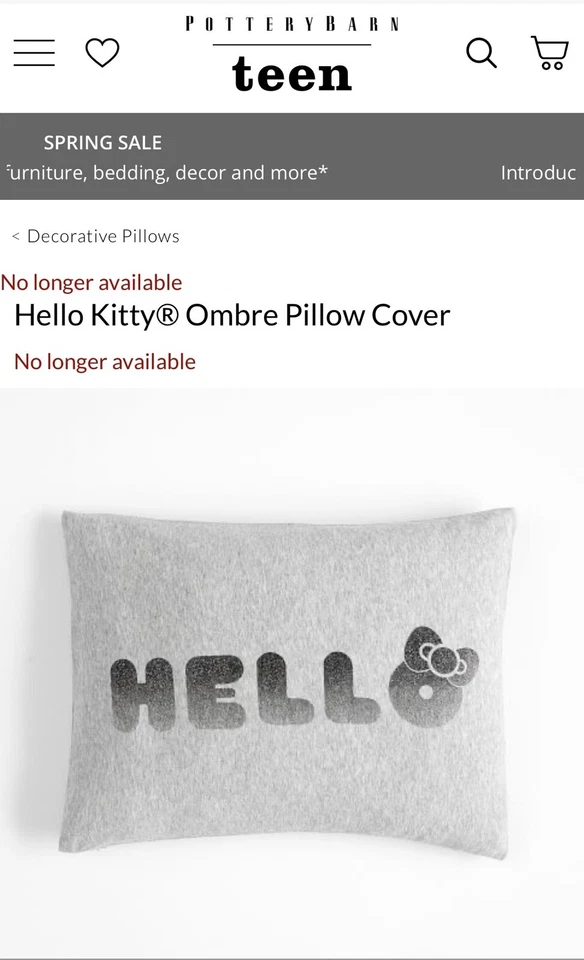Click the Pottery Barn wordmark in header
Image resolution: width=584 pixels, height=960 pixels.
coord(292,24)
